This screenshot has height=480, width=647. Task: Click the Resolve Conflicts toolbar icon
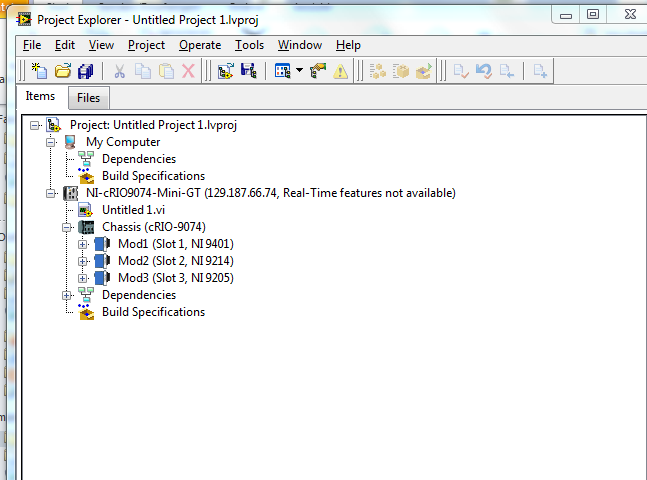[x=318, y=71]
